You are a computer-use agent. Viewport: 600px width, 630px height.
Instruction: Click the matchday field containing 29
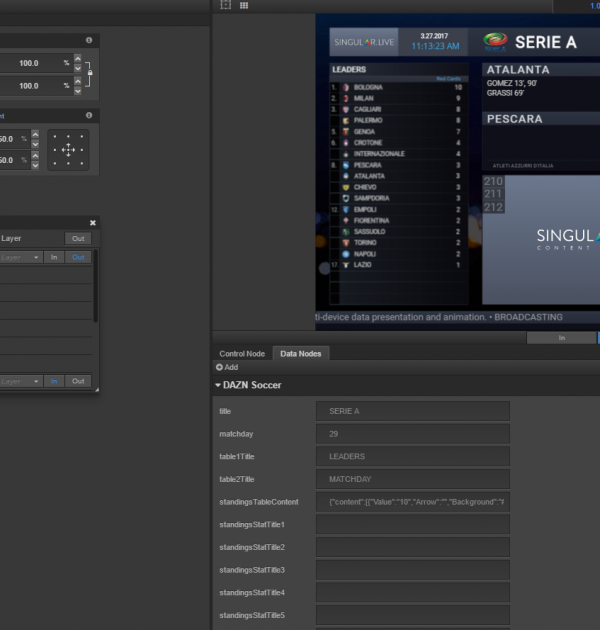(x=413, y=434)
